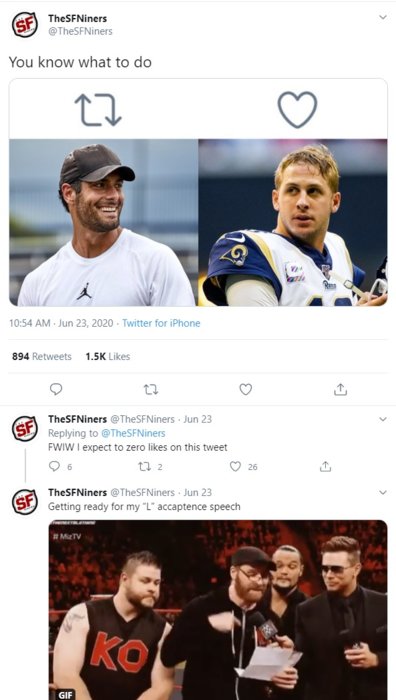Screen dimensions: 396x700
Task: Expand options chevron on 'Getting ready' tweet
Action: 383,492
